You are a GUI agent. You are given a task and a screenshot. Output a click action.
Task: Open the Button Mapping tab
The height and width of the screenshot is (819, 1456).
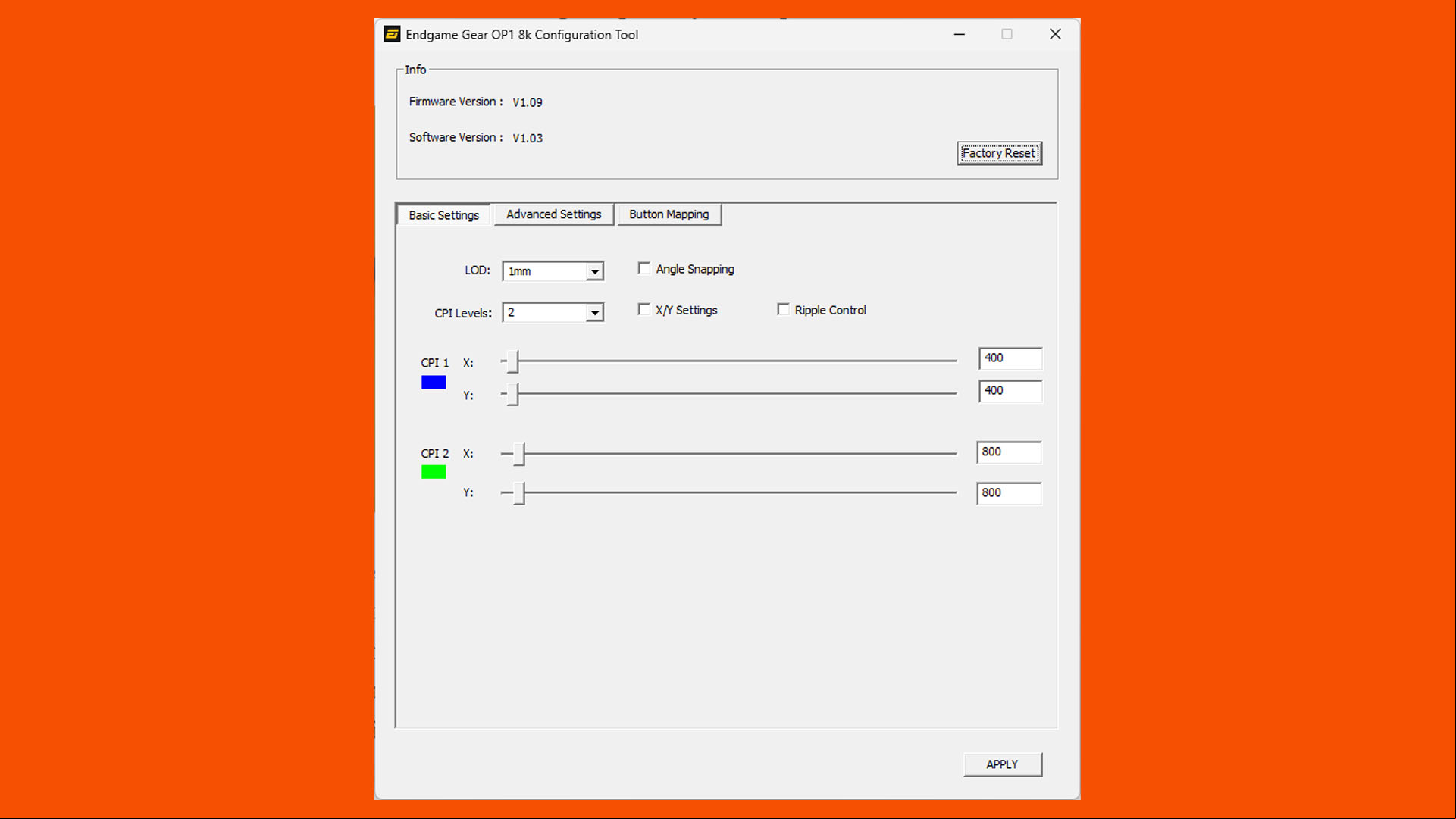point(669,214)
